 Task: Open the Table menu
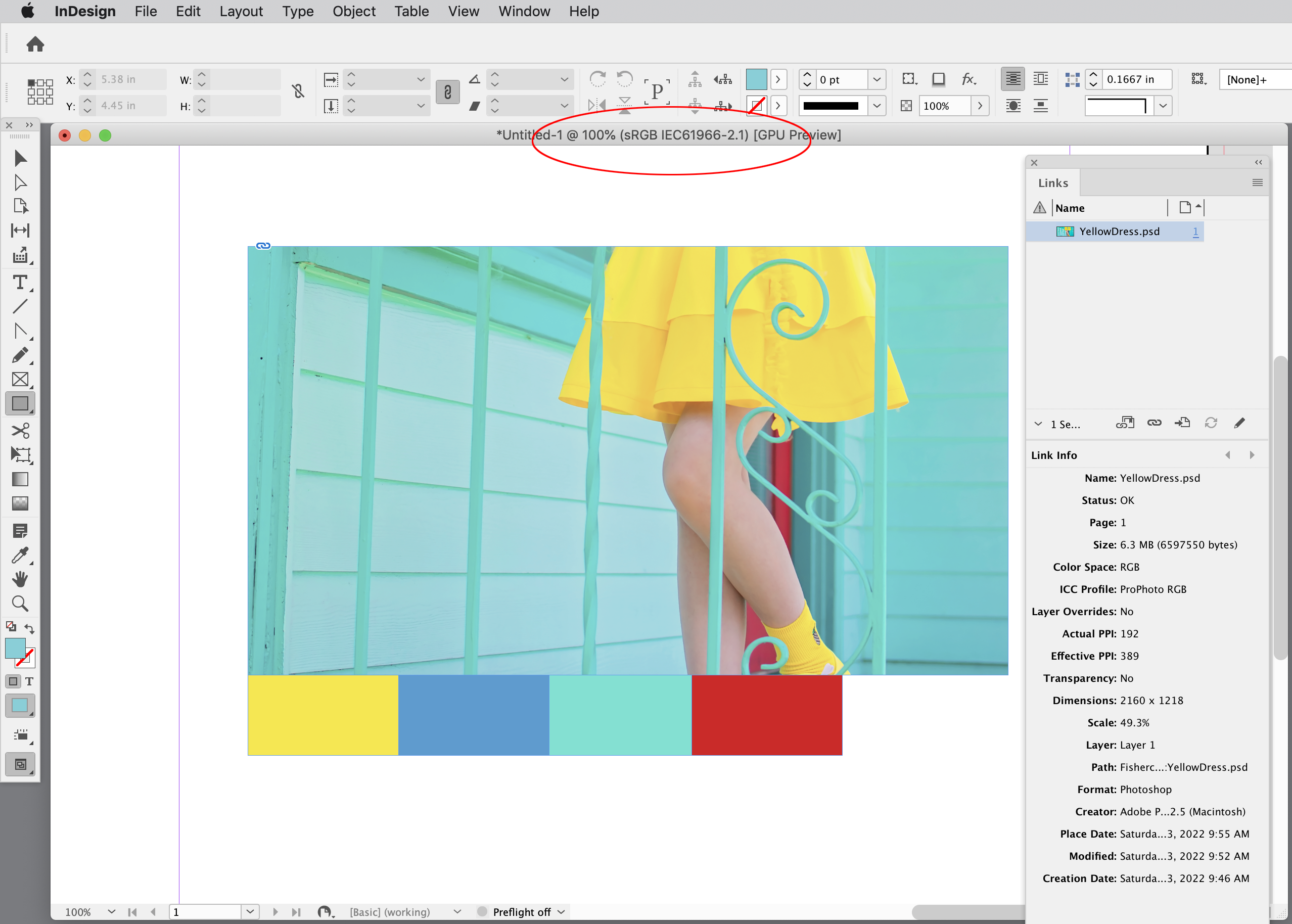tap(411, 11)
